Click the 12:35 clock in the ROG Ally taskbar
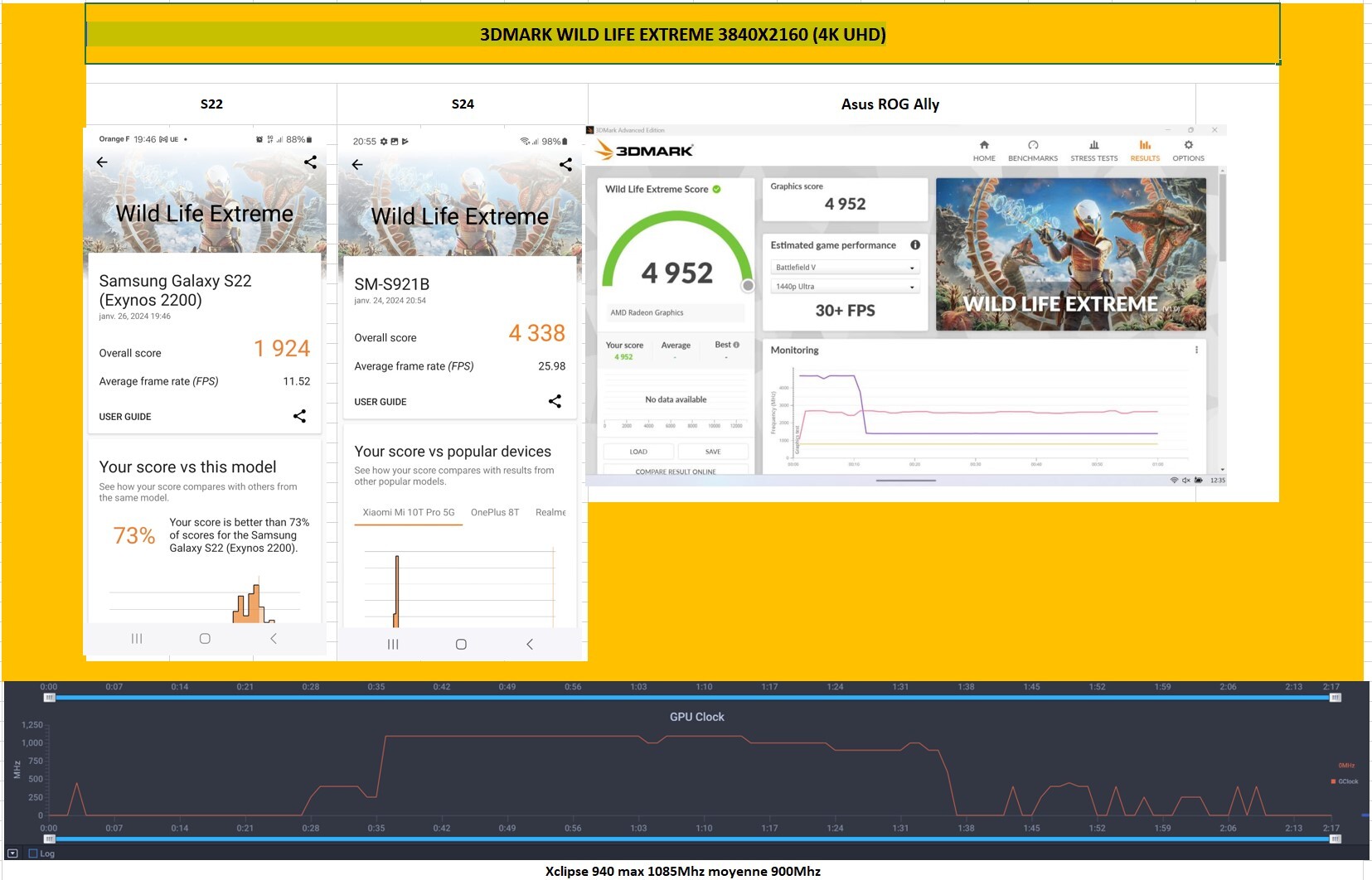Viewport: 1372px width, 880px height. (x=1217, y=481)
